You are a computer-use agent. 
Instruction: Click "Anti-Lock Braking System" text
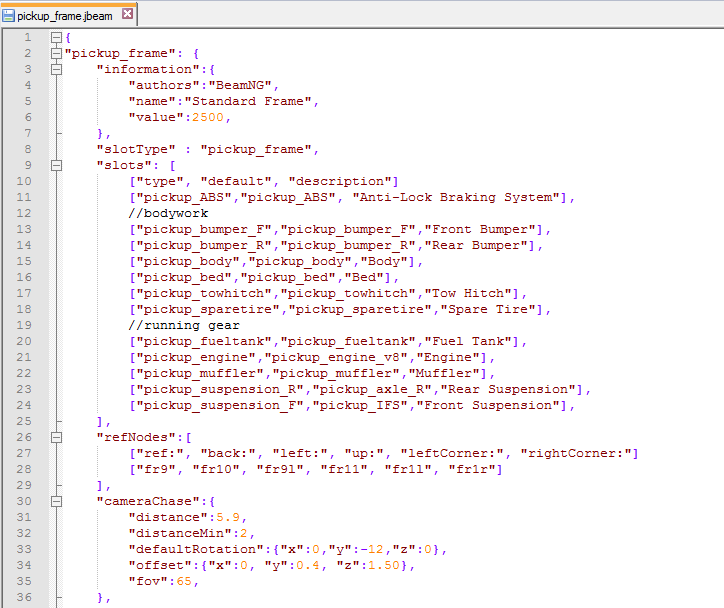[x=457, y=198]
